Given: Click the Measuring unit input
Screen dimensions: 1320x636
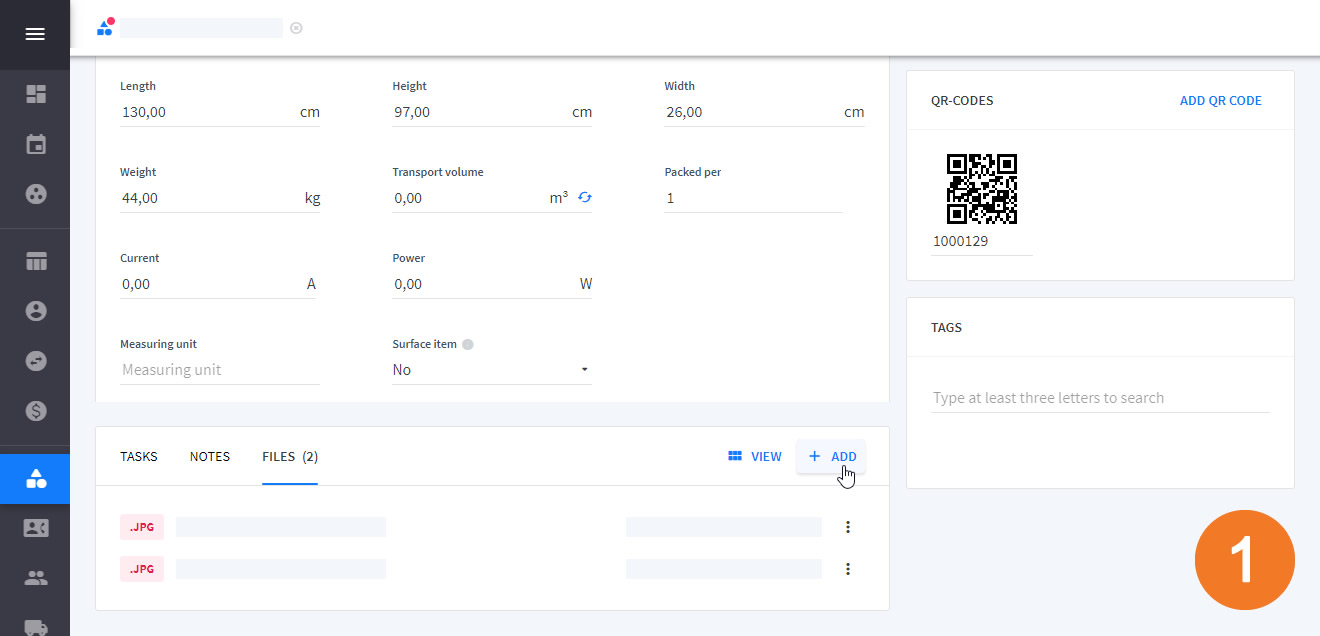Looking at the screenshot, I should tap(220, 370).
